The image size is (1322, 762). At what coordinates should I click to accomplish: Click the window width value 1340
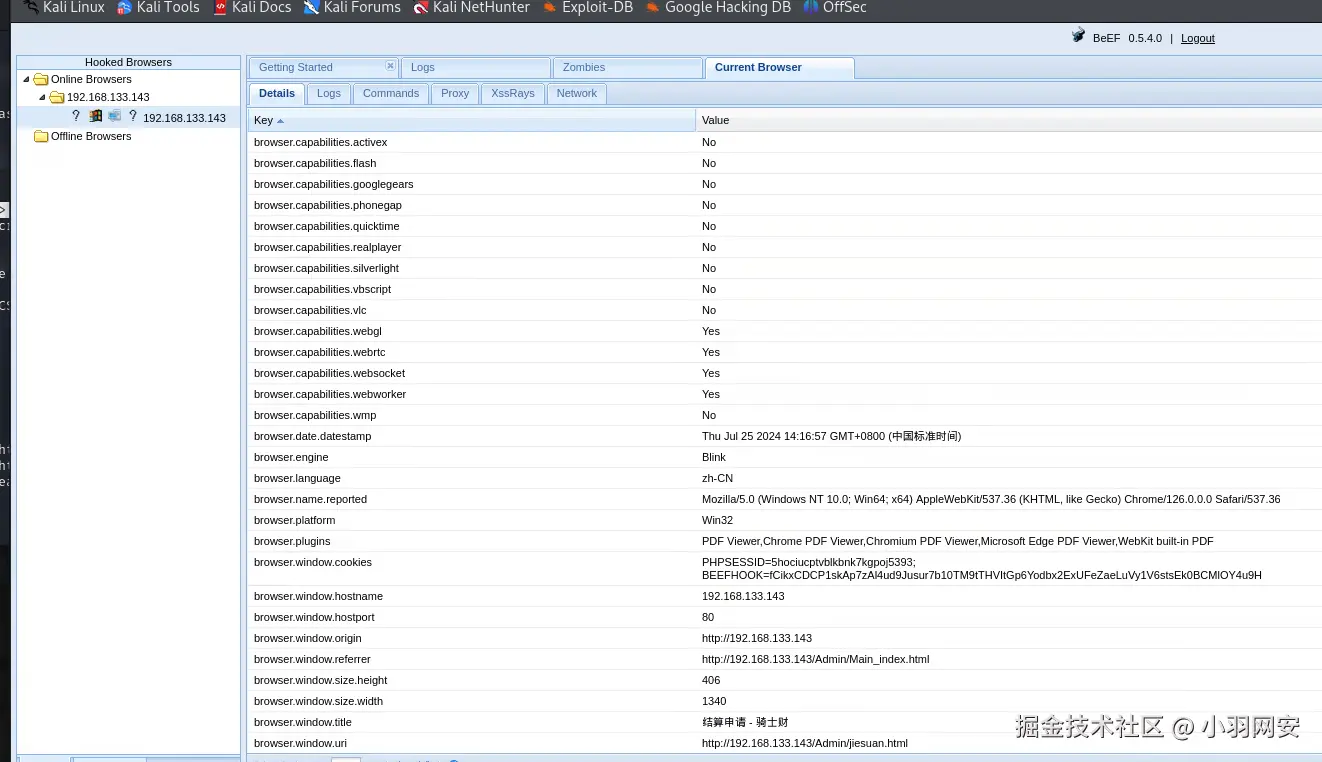point(714,701)
